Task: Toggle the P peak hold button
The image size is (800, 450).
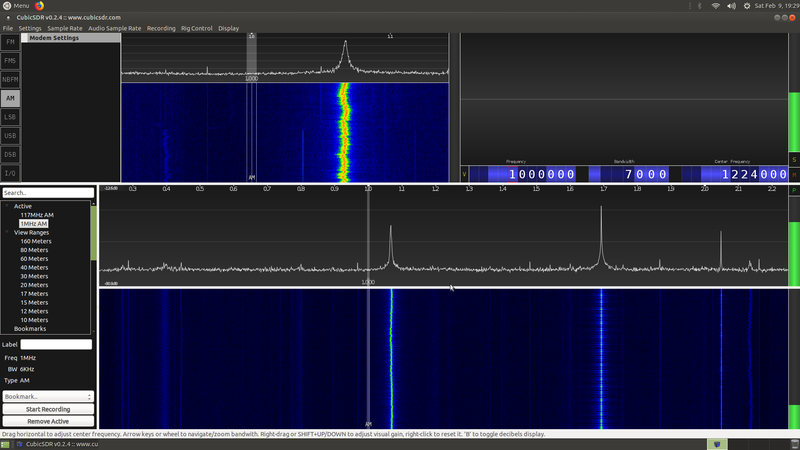Action: click(x=794, y=190)
